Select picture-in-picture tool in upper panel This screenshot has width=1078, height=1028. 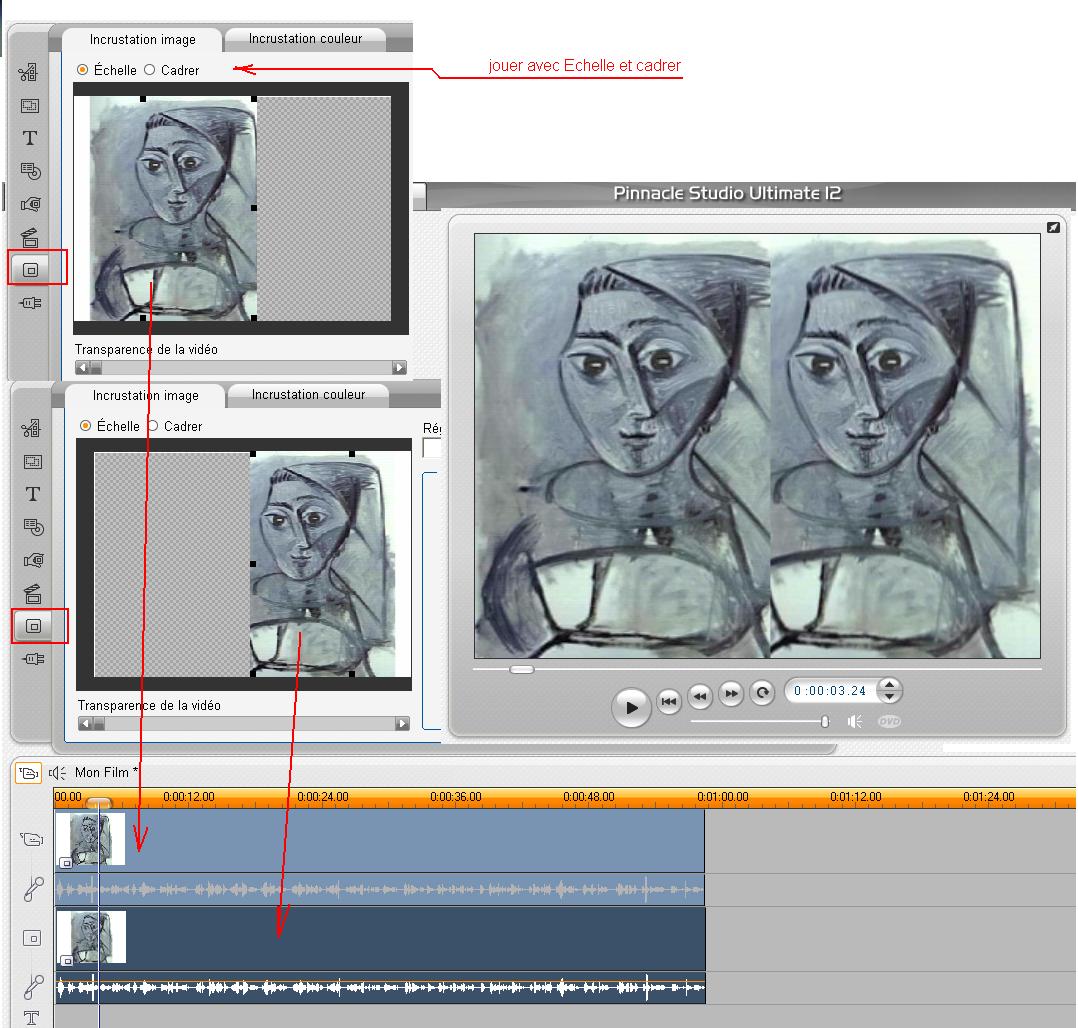(30, 270)
